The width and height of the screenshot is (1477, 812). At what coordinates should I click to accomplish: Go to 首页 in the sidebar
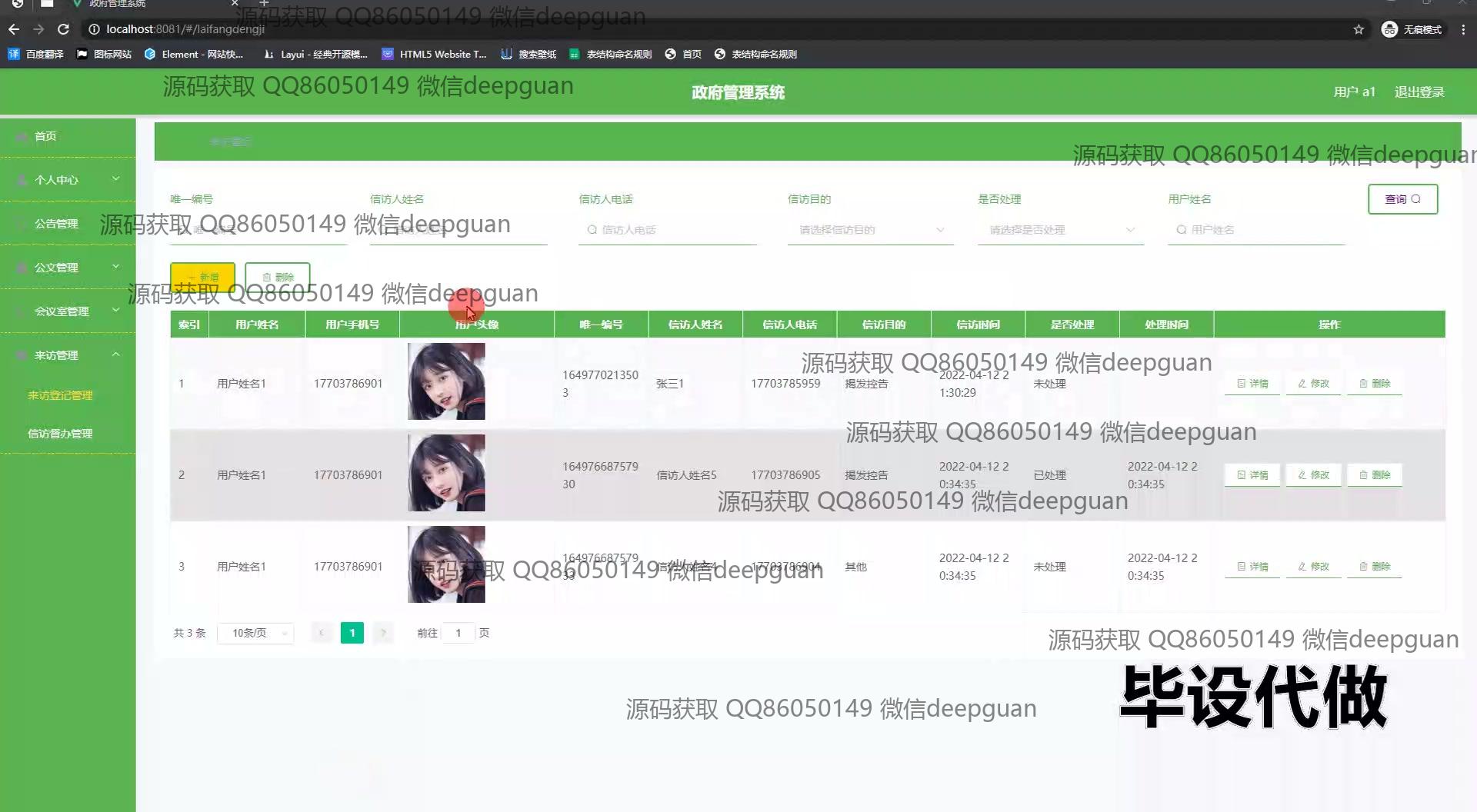(45, 136)
